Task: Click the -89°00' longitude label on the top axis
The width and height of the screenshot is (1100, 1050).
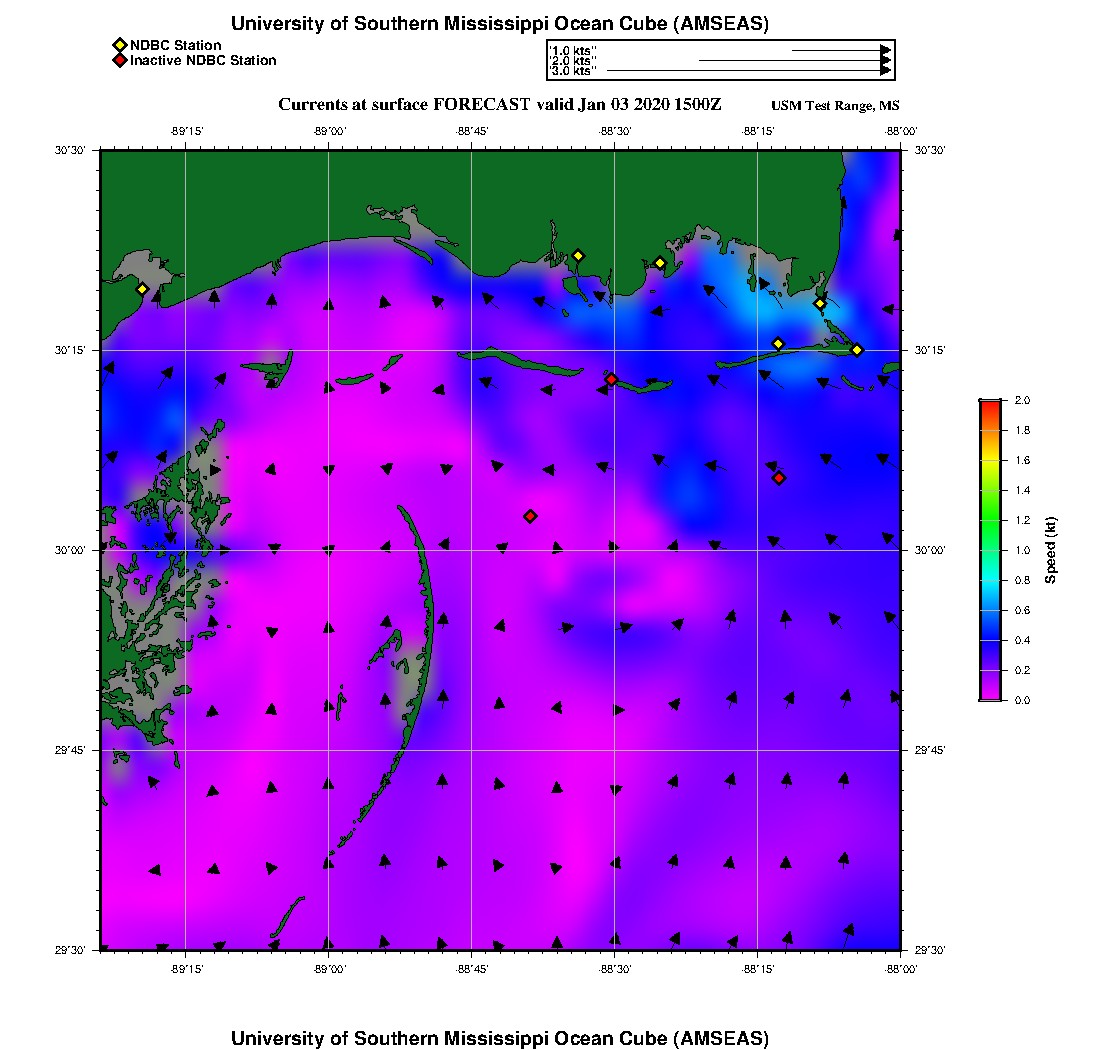Action: (x=328, y=131)
